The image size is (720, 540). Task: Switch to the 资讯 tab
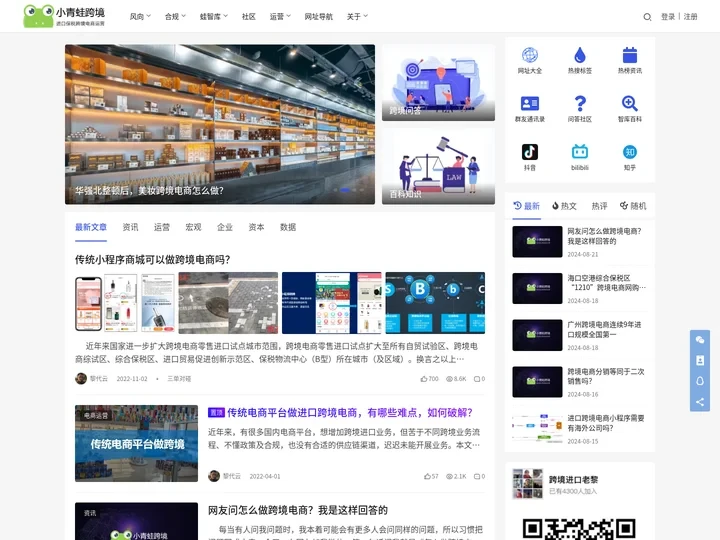coord(130,227)
